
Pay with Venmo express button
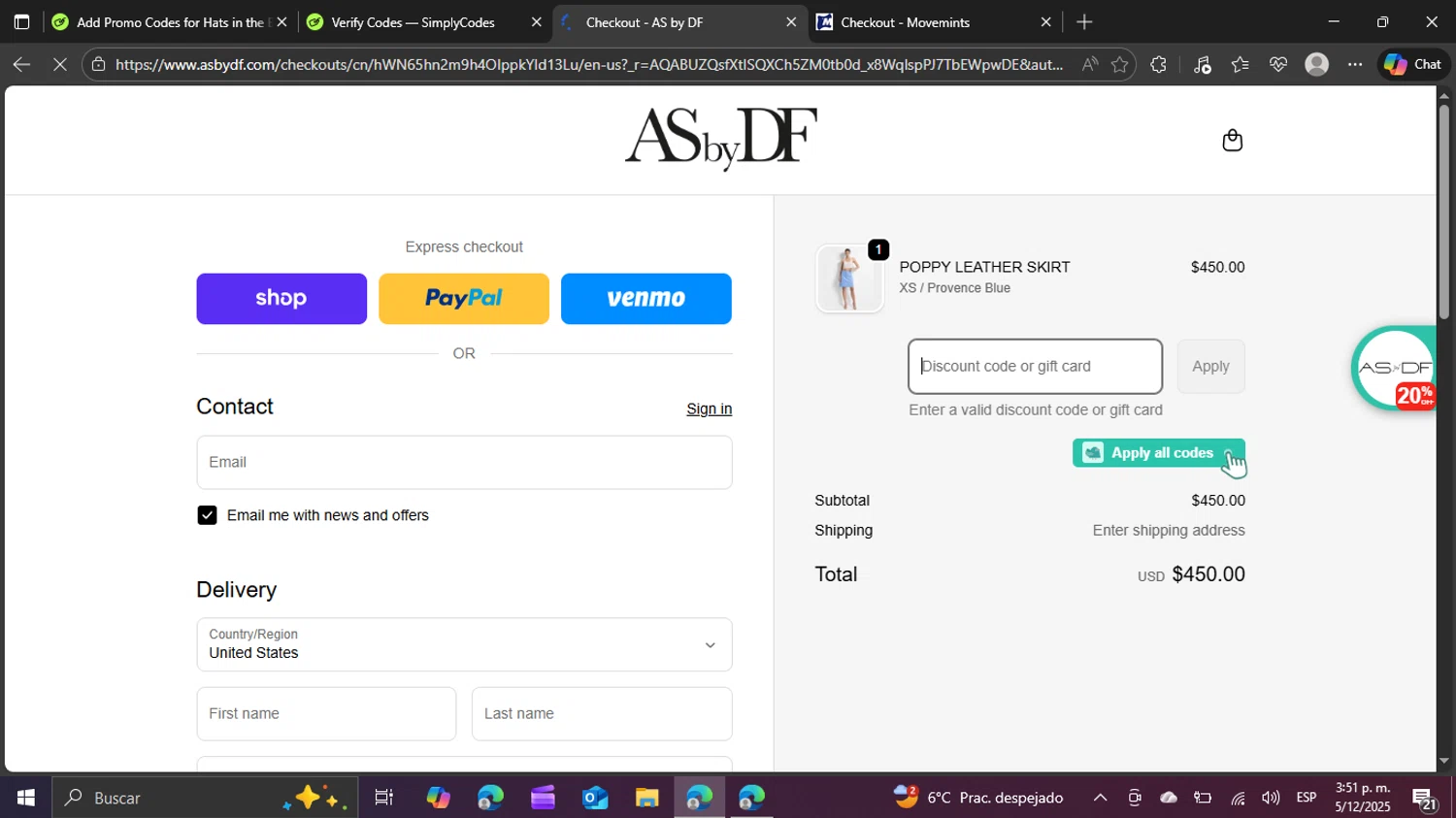[x=646, y=299]
